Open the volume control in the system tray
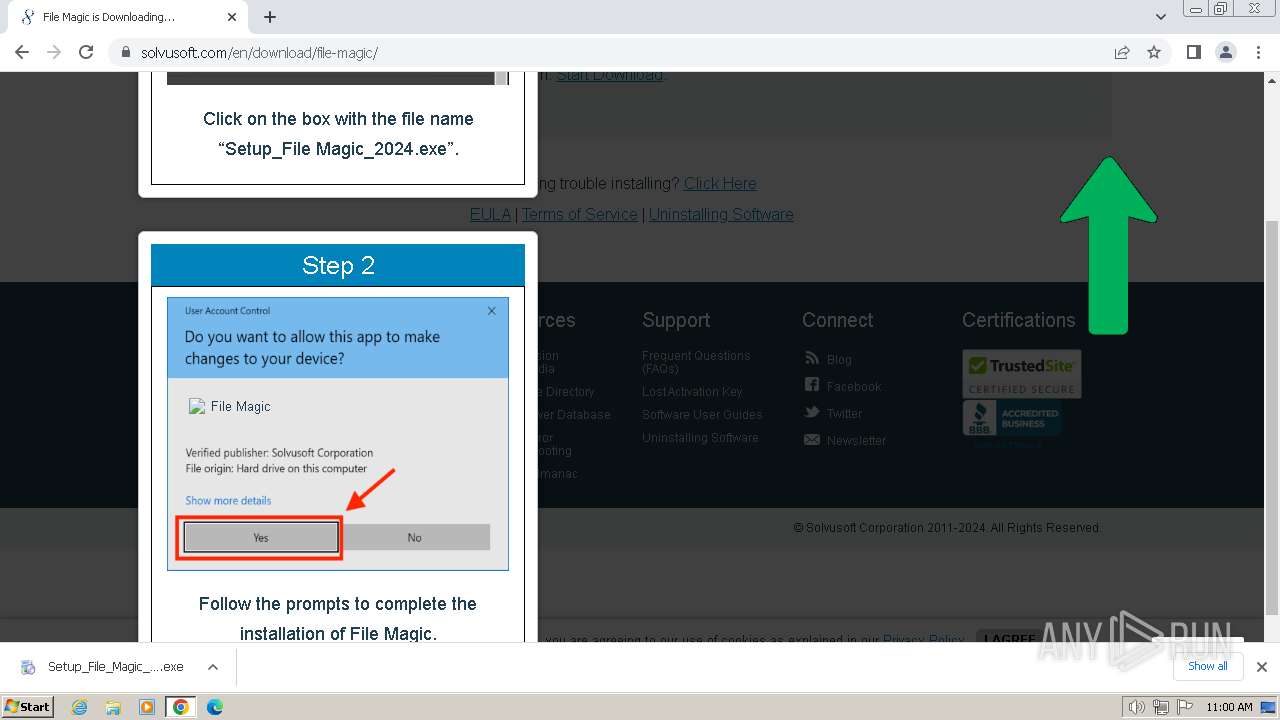 tap(1136, 707)
